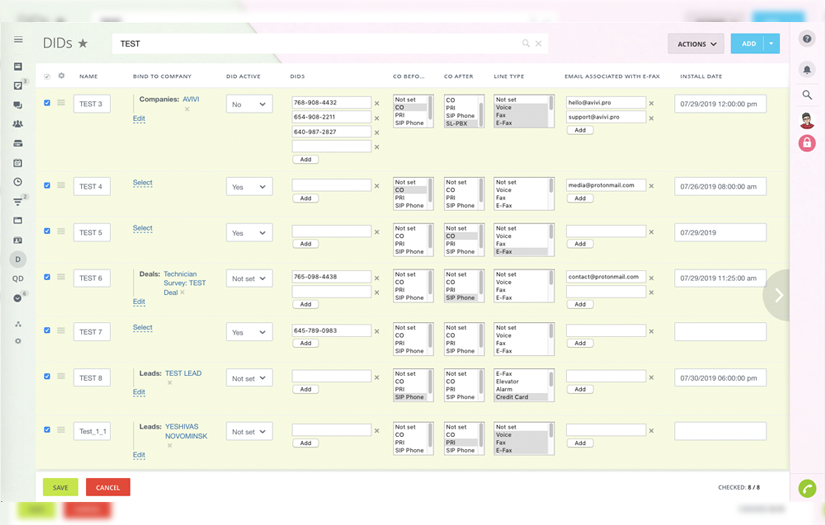Sort by BIND TO COMPANY column header
Image resolution: width=825 pixels, height=525 pixels.
[x=162, y=76]
